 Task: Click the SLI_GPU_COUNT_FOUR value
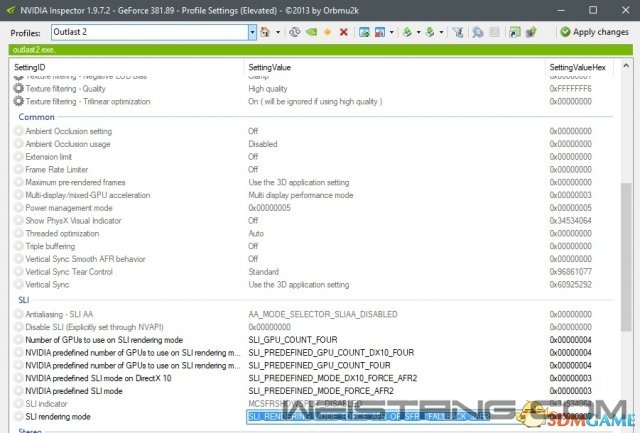point(293,340)
